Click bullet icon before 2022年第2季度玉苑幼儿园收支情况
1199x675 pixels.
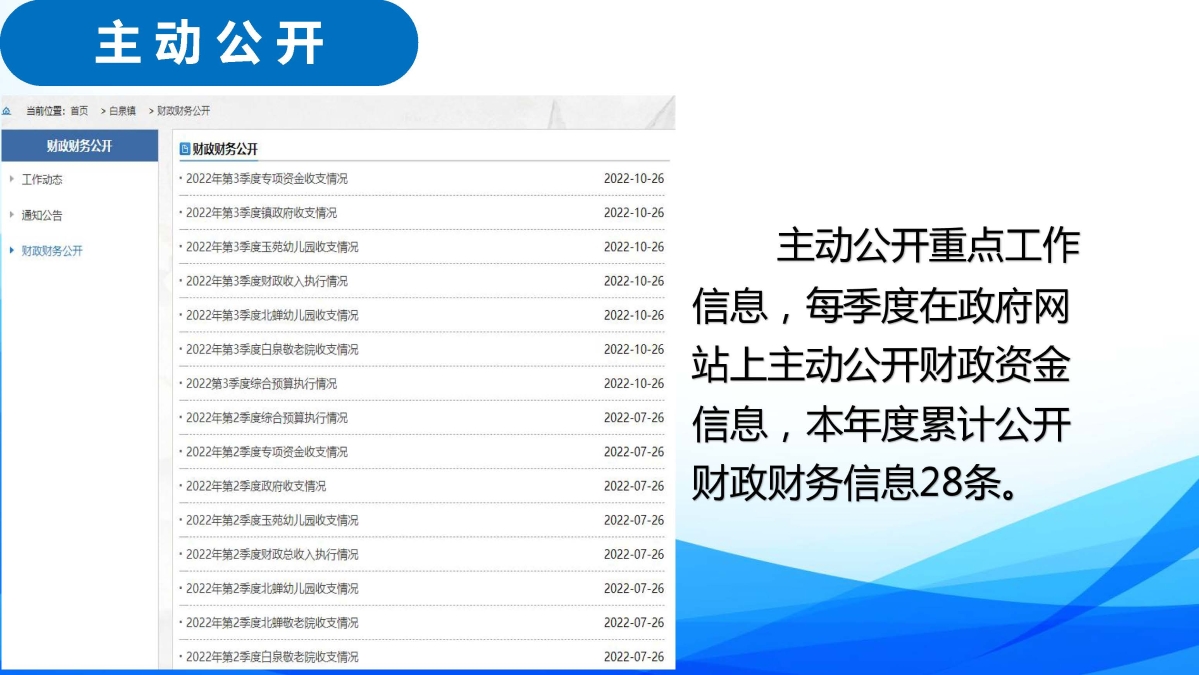coord(179,520)
